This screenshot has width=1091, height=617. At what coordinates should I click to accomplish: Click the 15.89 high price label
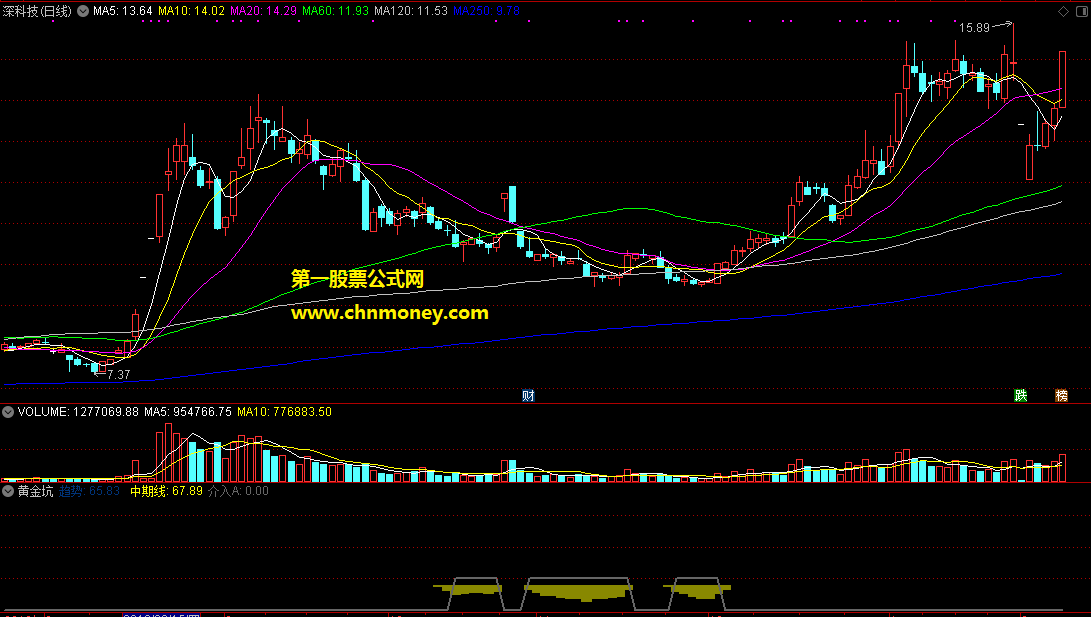click(x=974, y=28)
